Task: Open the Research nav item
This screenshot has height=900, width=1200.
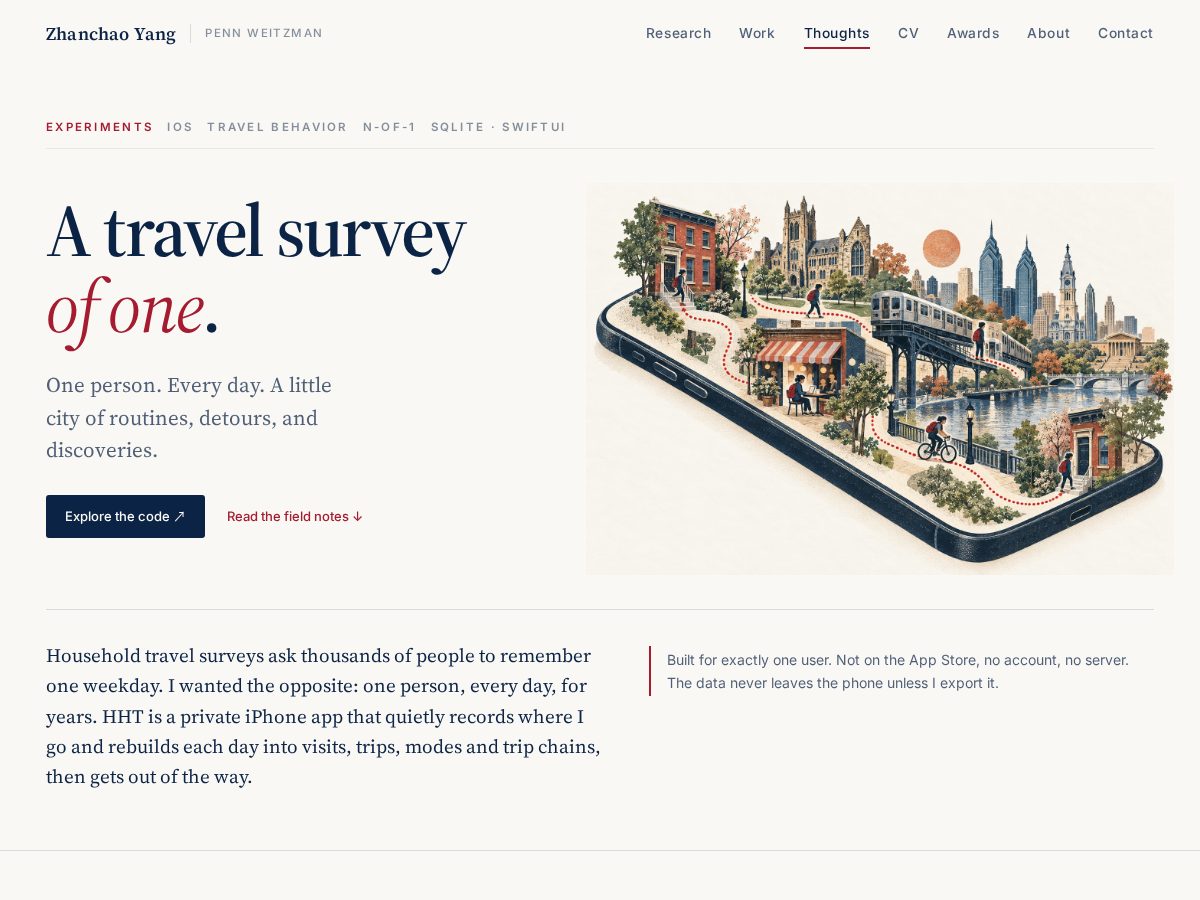Action: point(678,33)
